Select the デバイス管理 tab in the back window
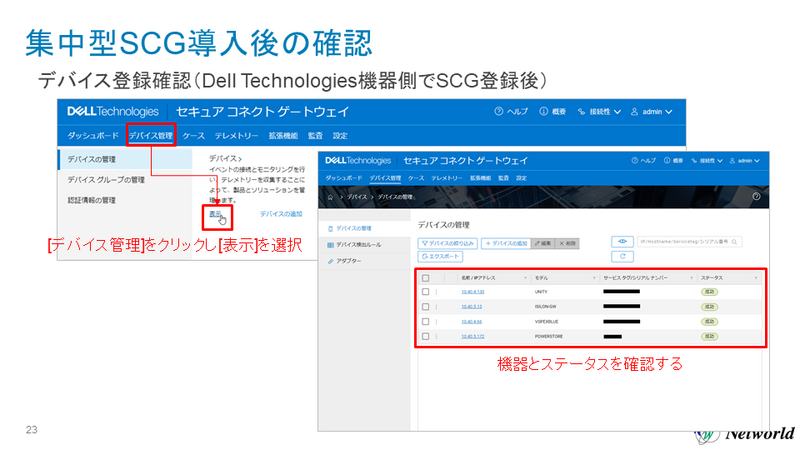 click(151, 135)
